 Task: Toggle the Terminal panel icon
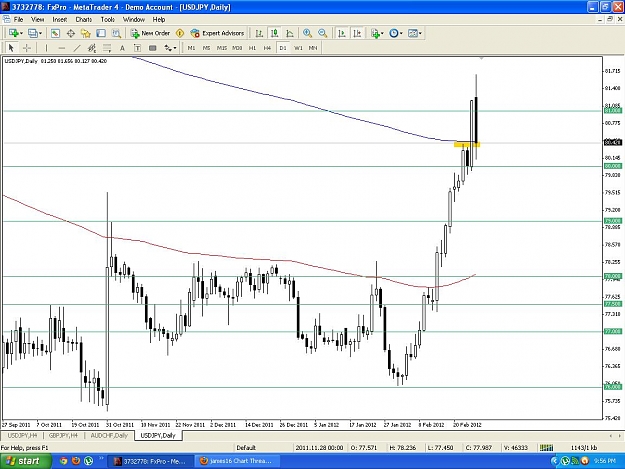101,33
